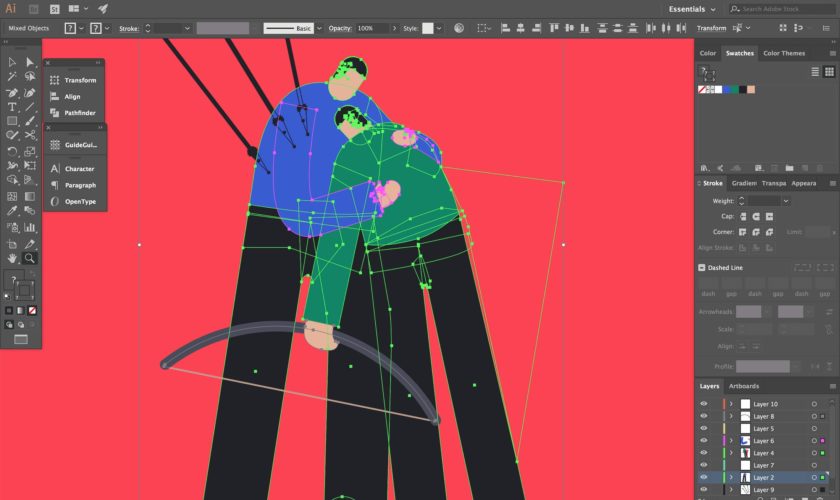Enable the Dashed Line checkbox
The height and width of the screenshot is (500, 840).
[x=702, y=267]
